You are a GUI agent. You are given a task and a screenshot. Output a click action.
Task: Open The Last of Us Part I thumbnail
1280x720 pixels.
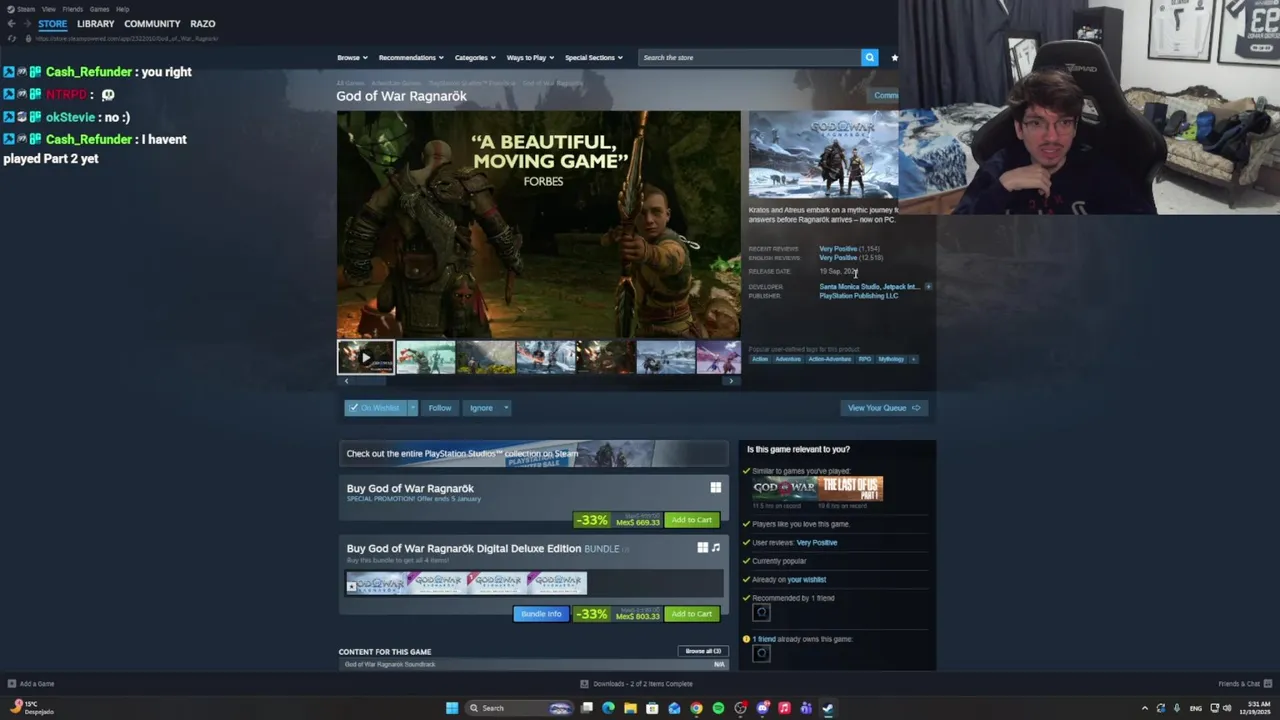pyautogui.click(x=851, y=489)
